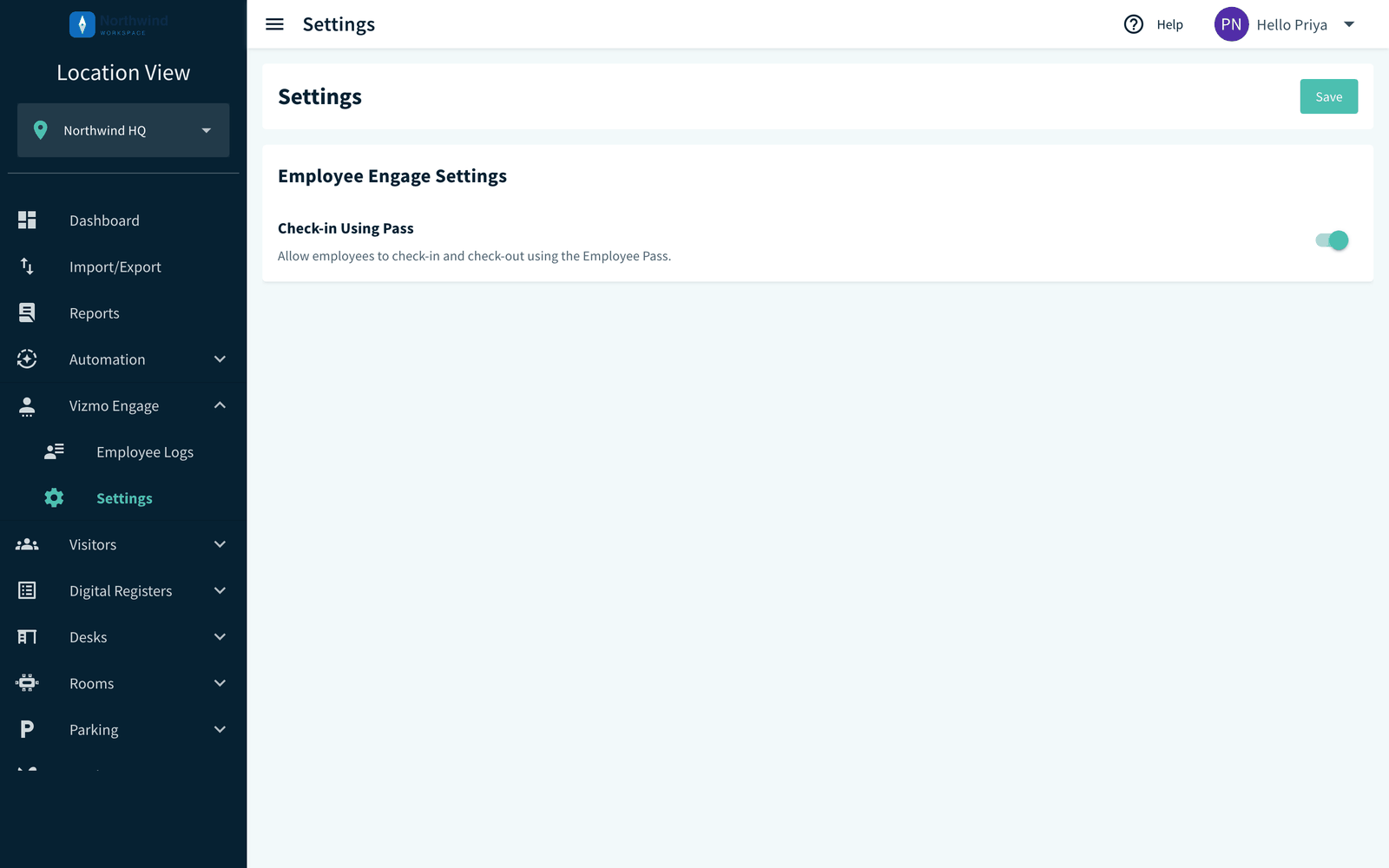1389x868 pixels.
Task: Click the Digital Registers icon
Action: click(x=27, y=590)
